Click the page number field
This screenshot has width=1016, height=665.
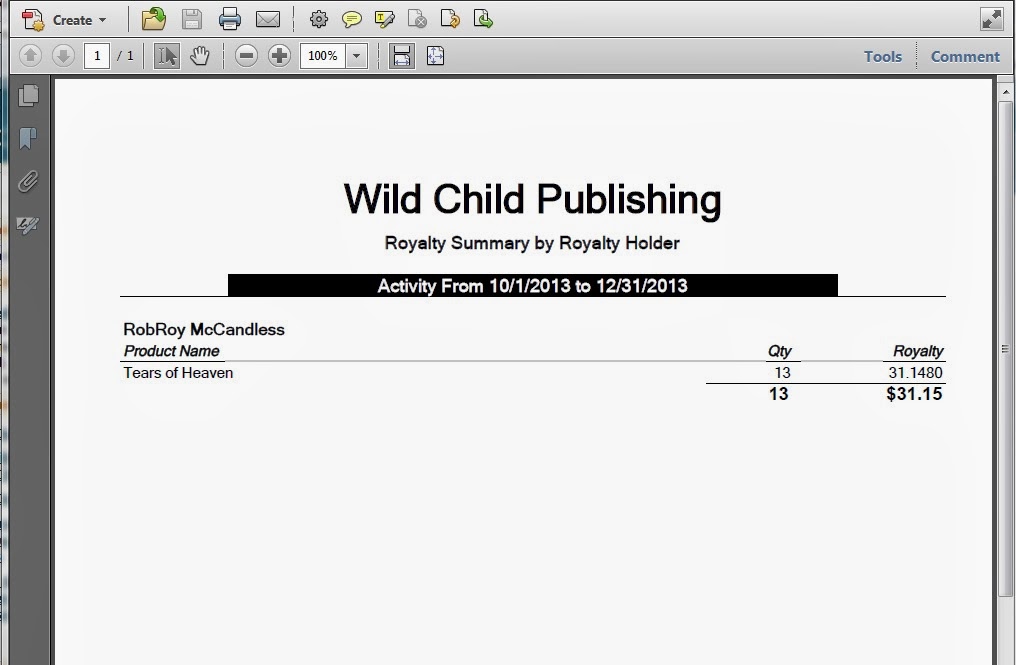(x=97, y=56)
